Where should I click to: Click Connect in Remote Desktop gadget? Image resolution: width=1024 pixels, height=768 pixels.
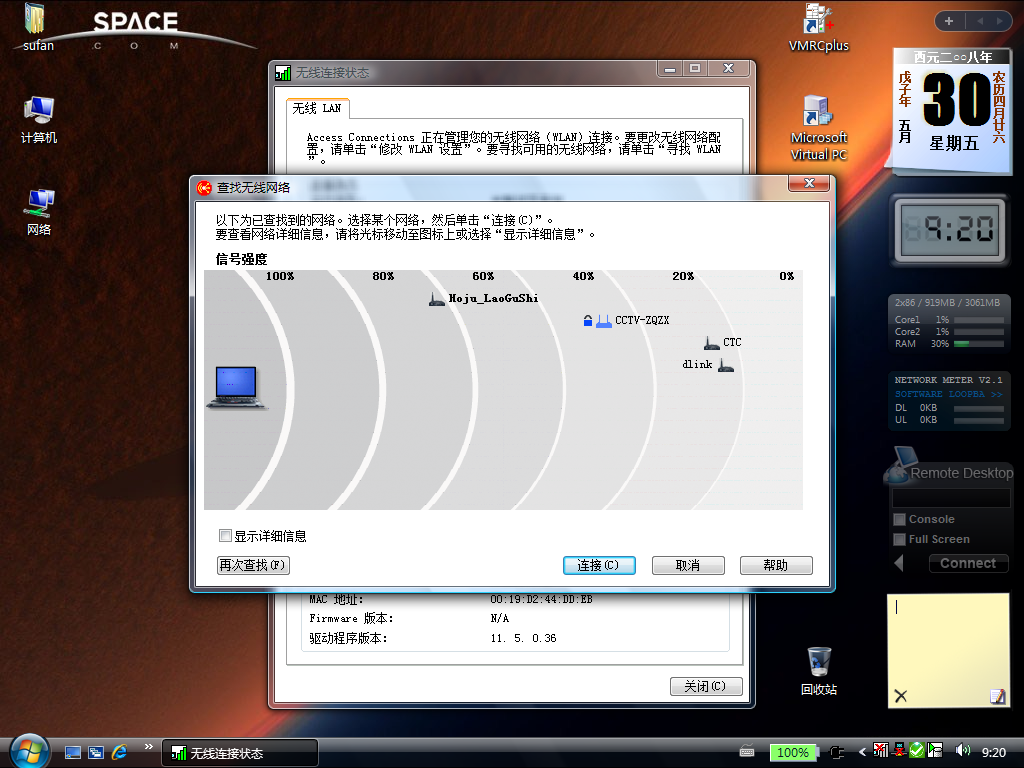[x=968, y=563]
